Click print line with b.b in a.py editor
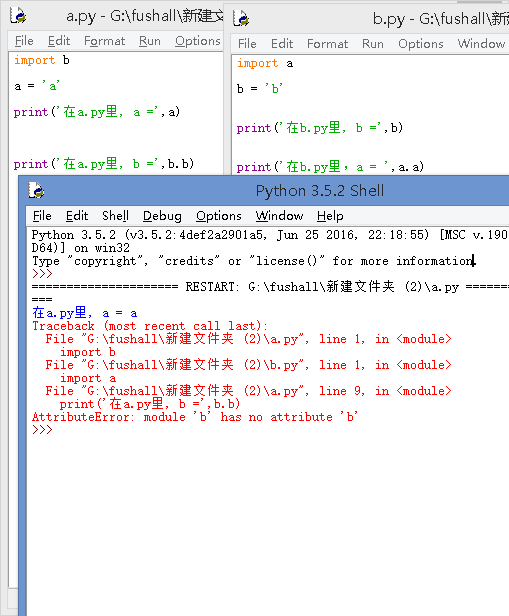Viewport: 509px width, 616px height. point(104,164)
